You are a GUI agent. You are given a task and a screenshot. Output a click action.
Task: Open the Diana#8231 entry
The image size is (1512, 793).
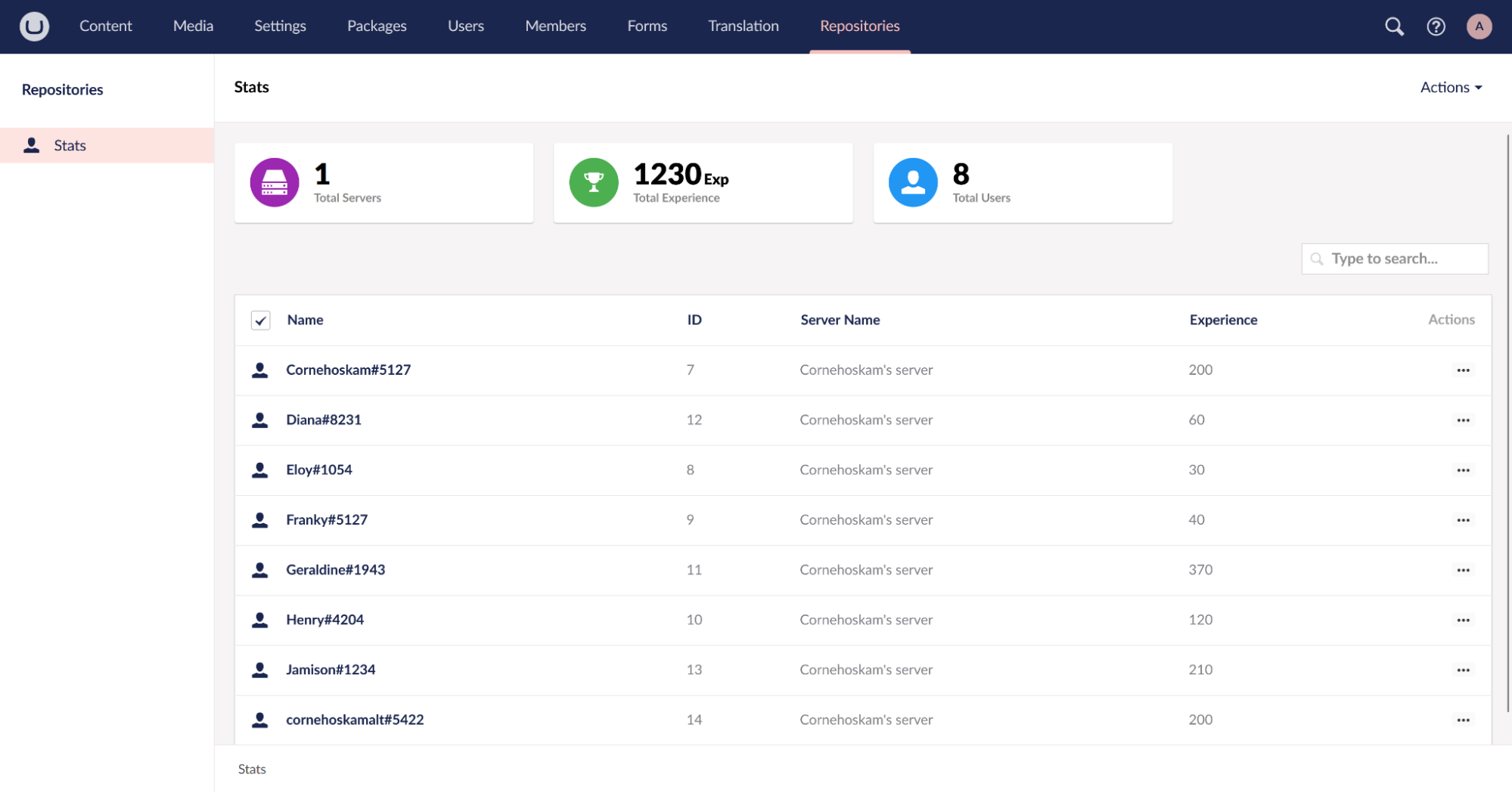[323, 420]
